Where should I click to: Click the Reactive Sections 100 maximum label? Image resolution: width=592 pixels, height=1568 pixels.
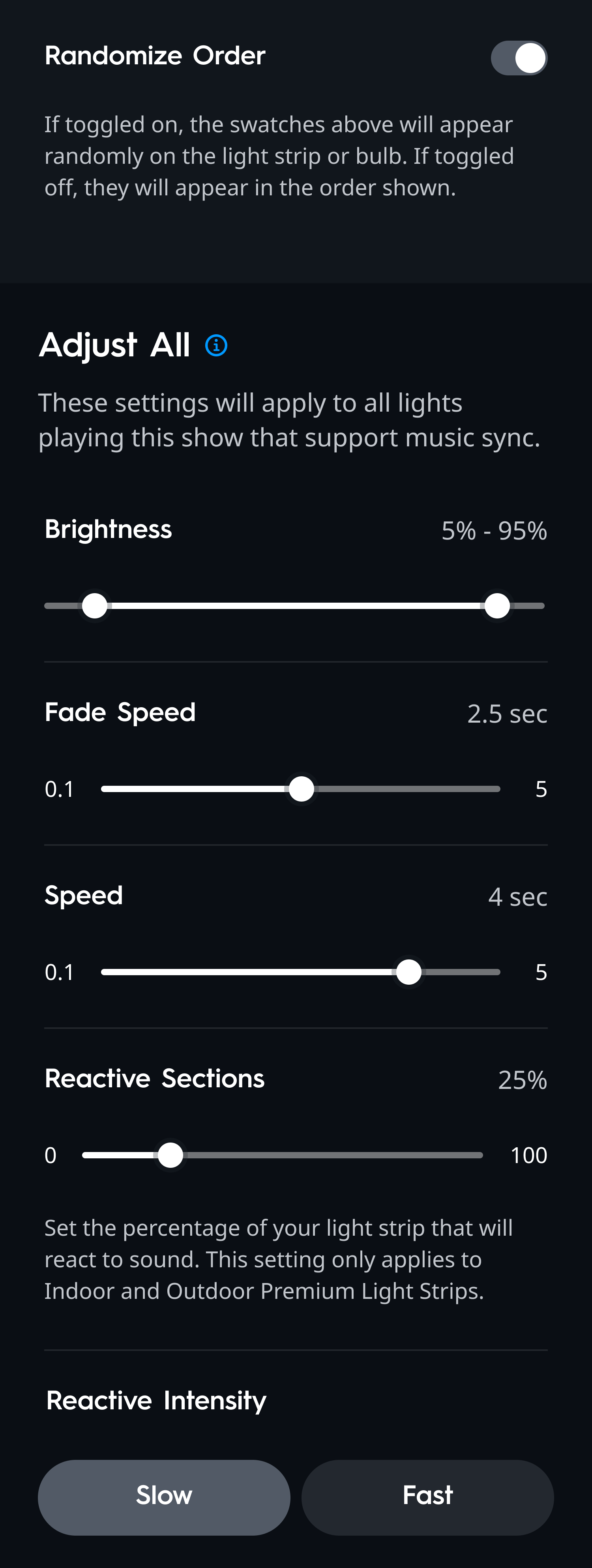coord(528,1155)
